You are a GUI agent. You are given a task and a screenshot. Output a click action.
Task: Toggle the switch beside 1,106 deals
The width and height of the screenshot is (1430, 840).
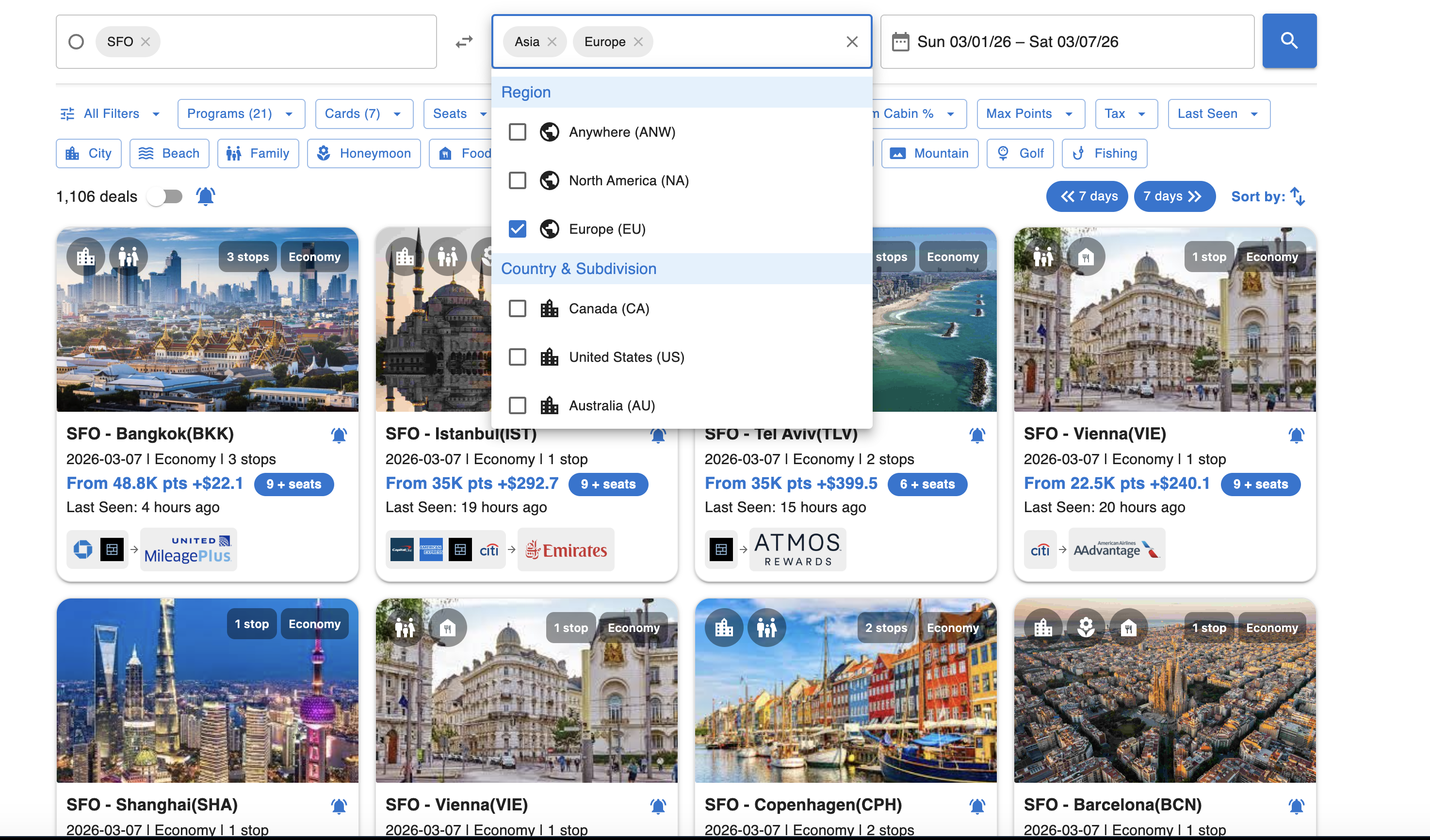point(164,196)
